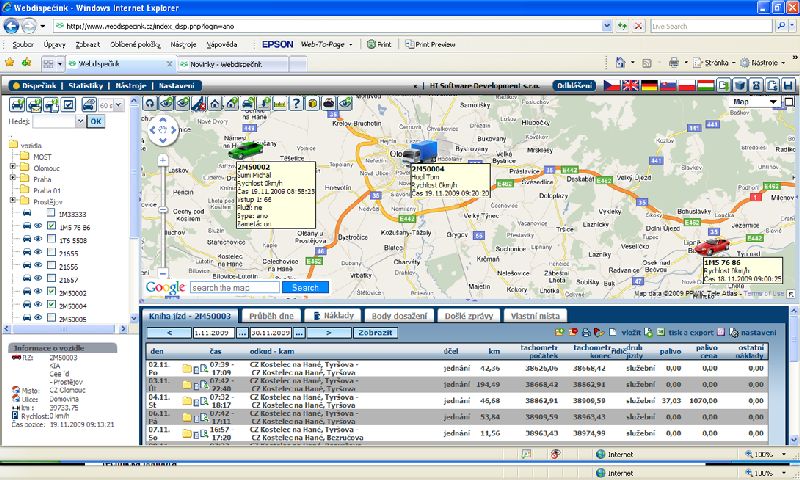The image size is (800, 480).
Task: Collapse the Prostějov folder
Action: pos(13,200)
